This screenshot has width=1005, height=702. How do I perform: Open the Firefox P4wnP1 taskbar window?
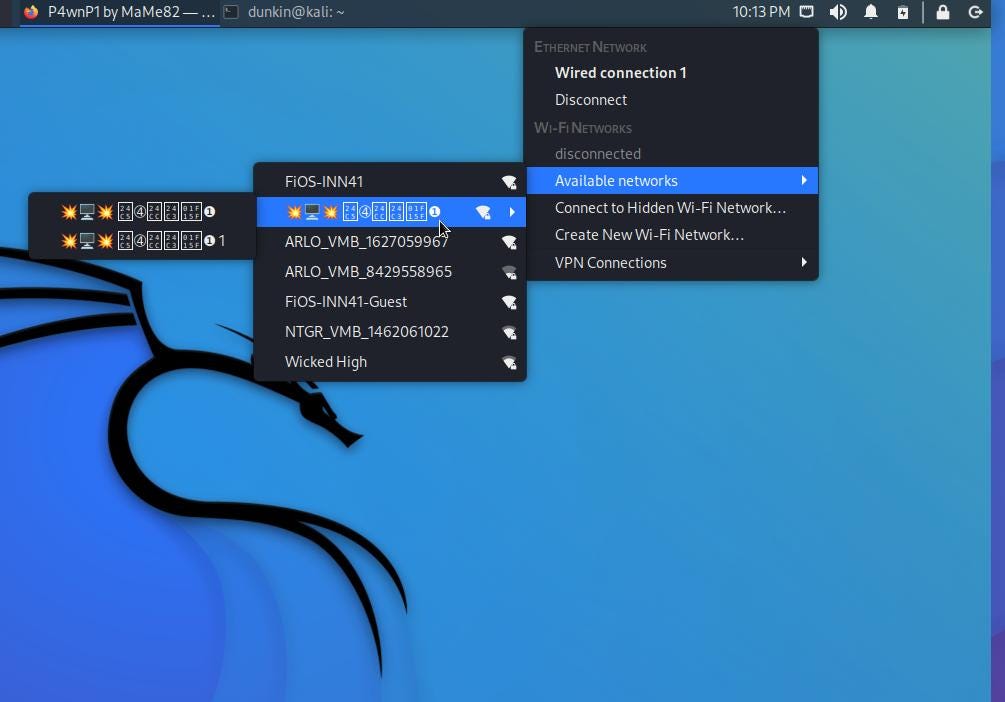120,12
